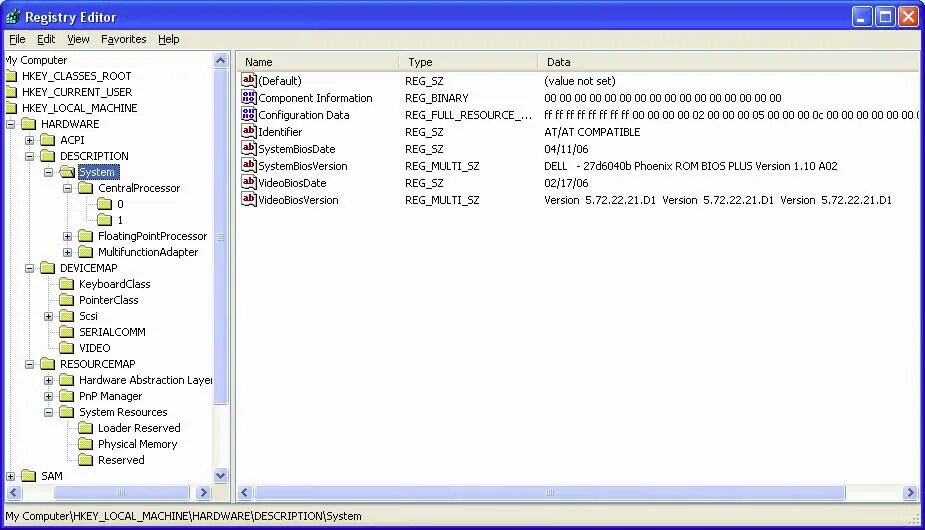925x530 pixels.
Task: Click the tree pane scroll right arrow
Action: 203,492
